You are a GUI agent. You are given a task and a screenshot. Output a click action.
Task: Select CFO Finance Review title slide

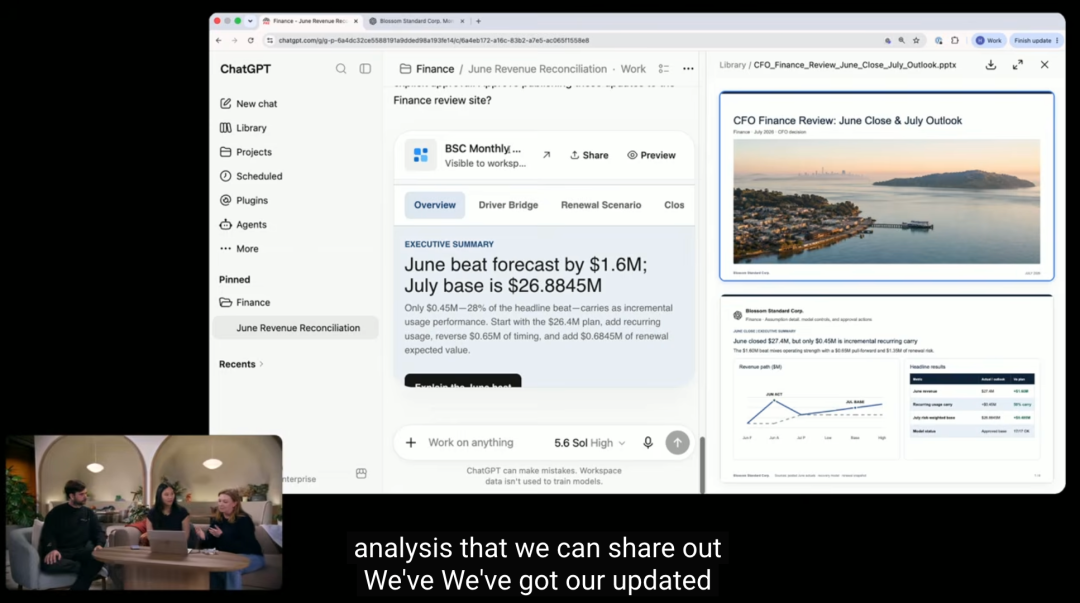coord(886,186)
